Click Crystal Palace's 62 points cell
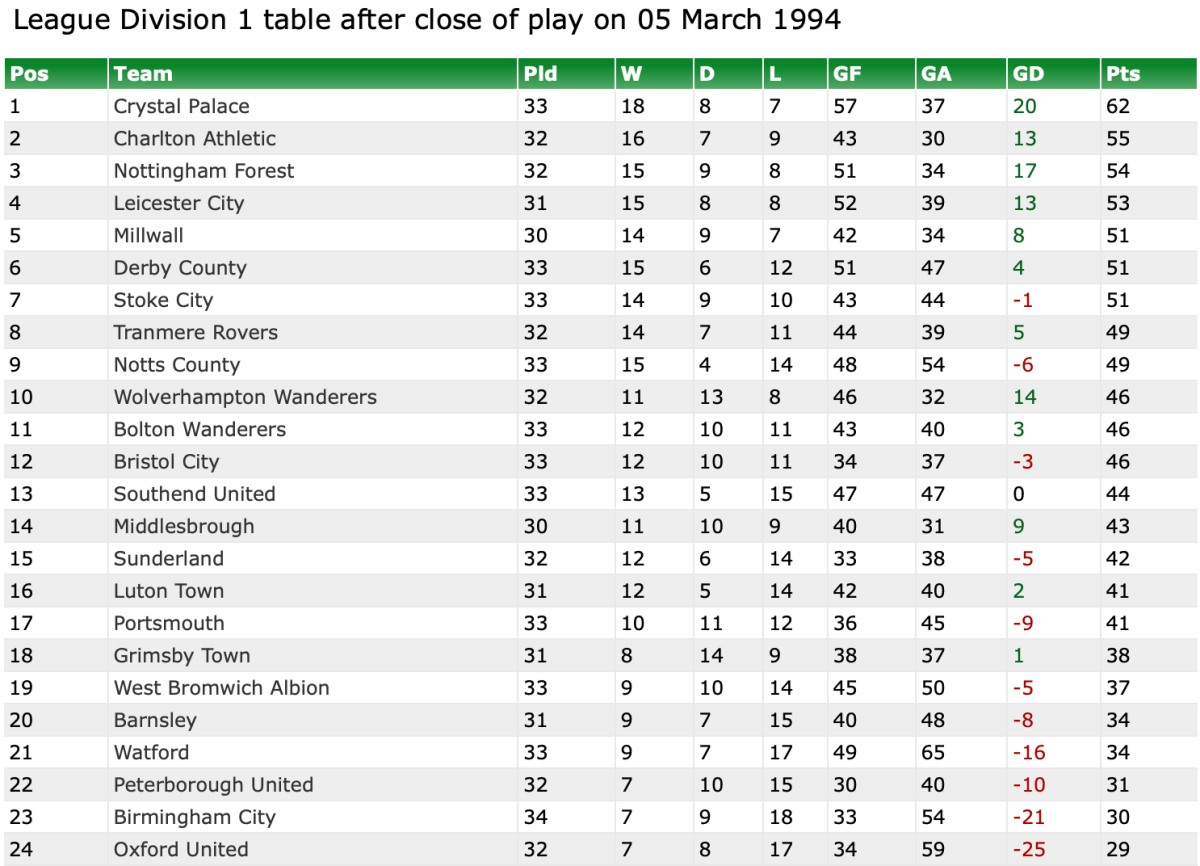 (x=1118, y=106)
